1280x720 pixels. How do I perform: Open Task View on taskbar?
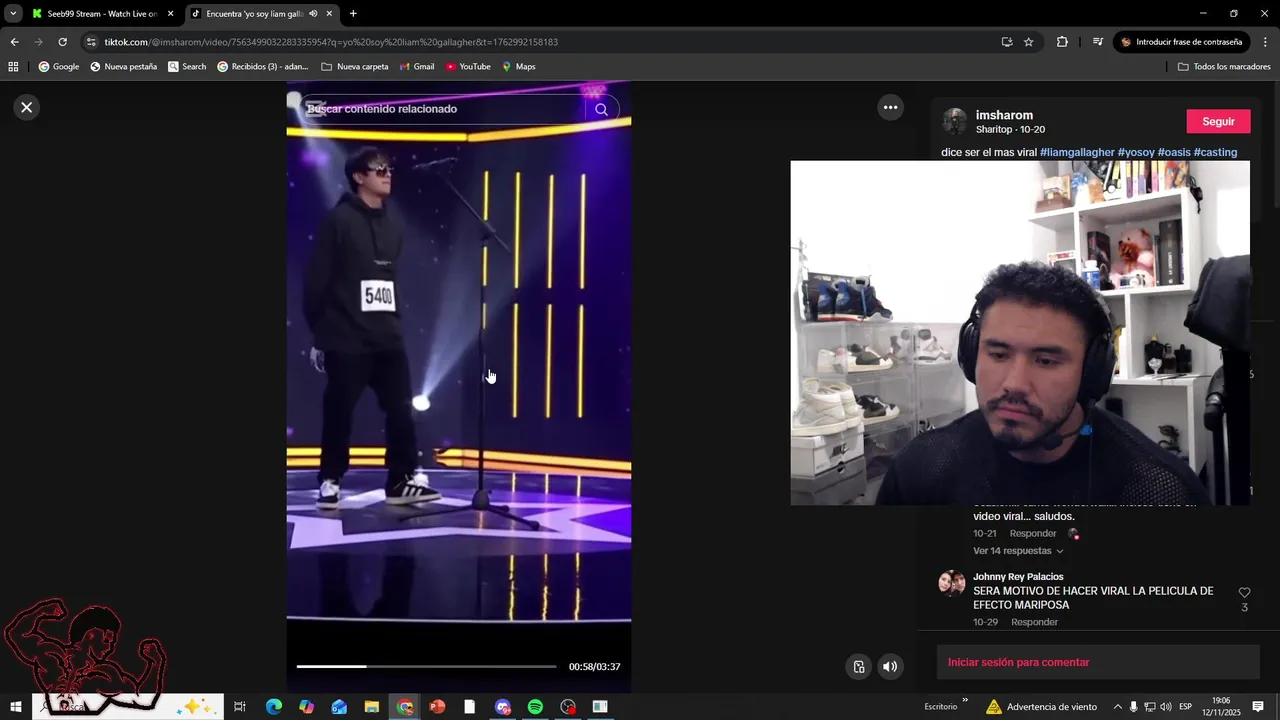click(240, 707)
